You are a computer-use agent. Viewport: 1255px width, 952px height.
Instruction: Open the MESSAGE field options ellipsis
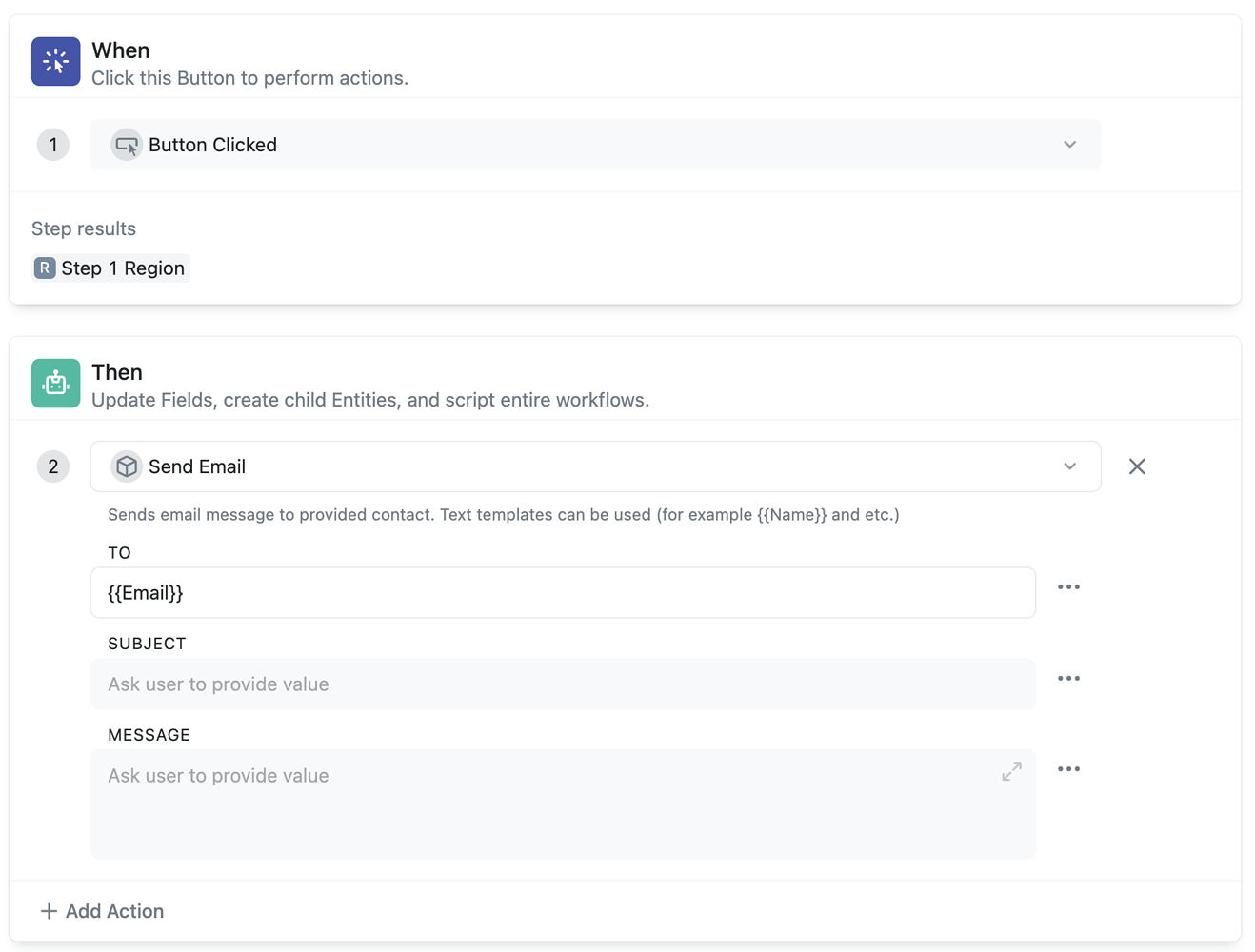click(1068, 769)
